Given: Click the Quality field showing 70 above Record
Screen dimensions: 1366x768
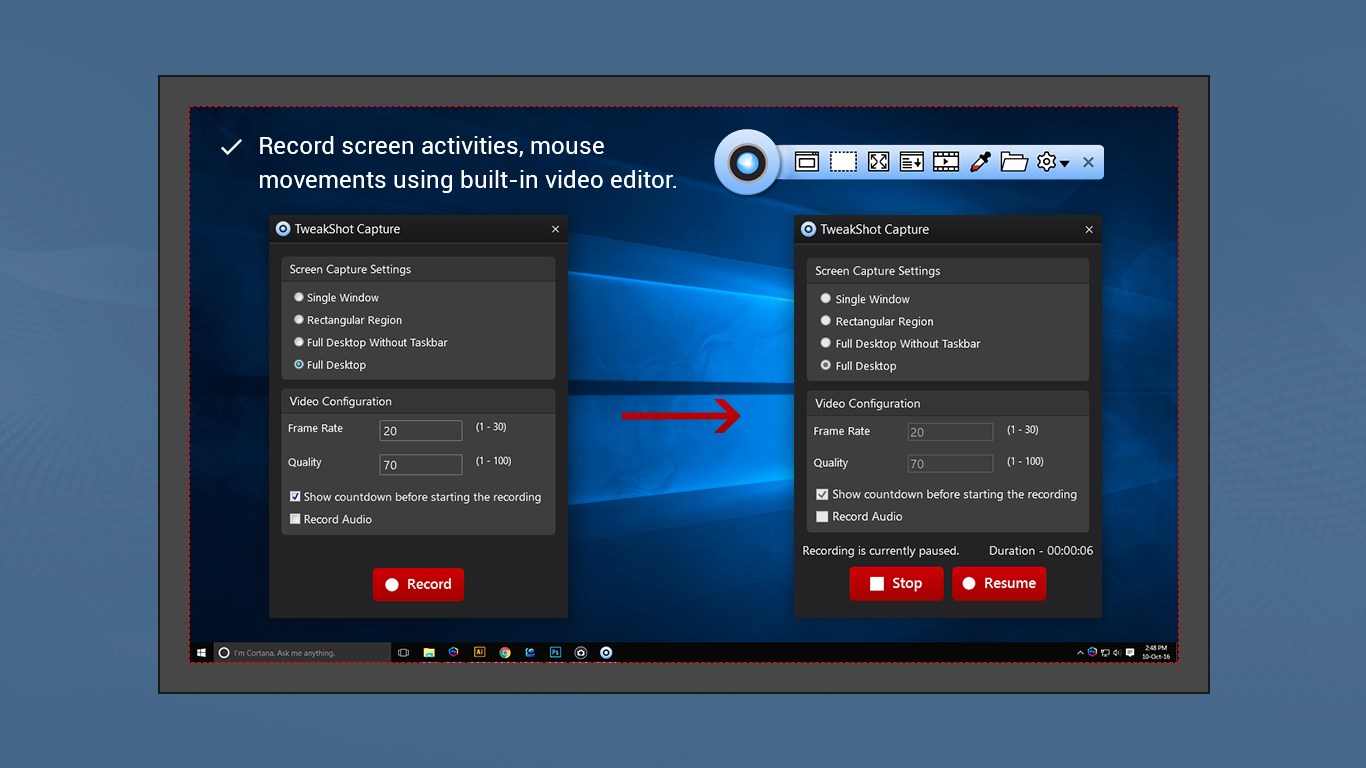Looking at the screenshot, I should 421,464.
